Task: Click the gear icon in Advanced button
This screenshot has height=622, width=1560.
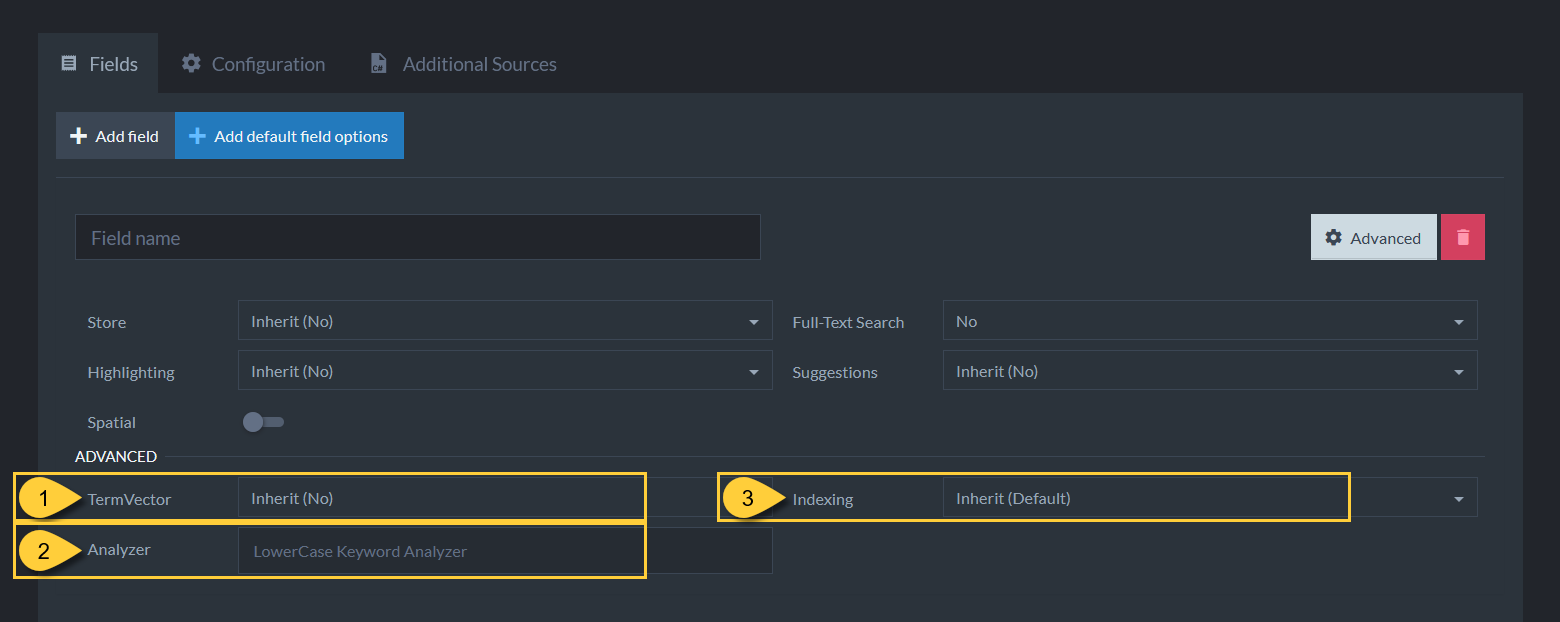Action: [1333, 237]
